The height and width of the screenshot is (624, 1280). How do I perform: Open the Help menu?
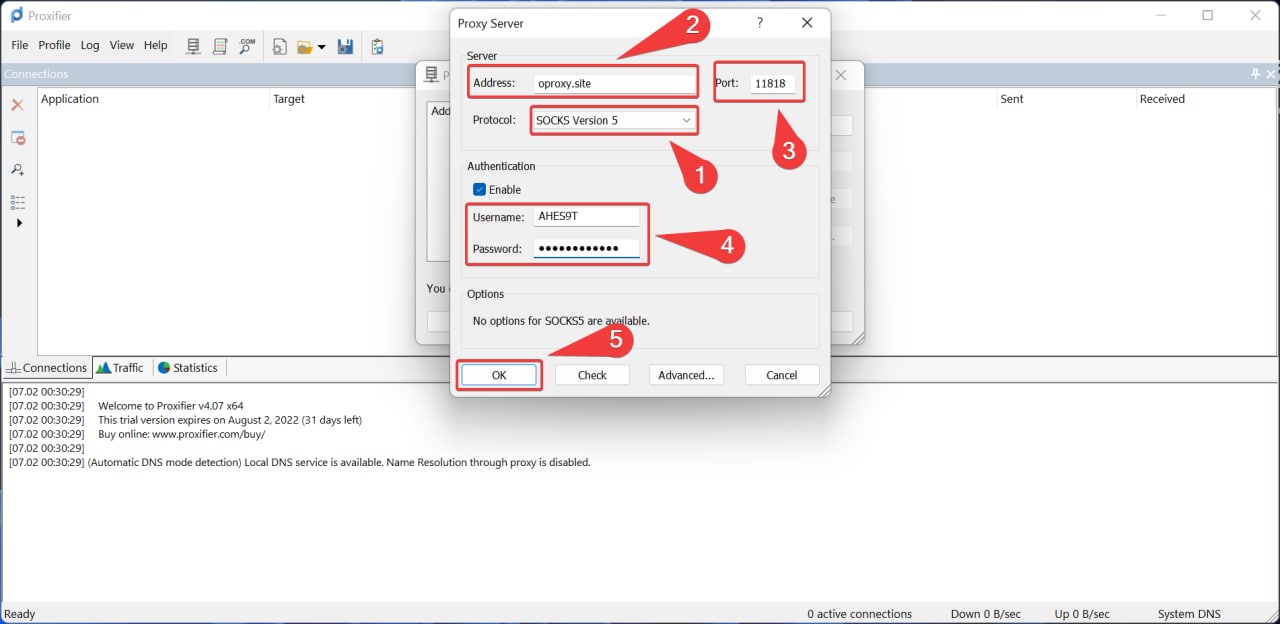click(156, 45)
